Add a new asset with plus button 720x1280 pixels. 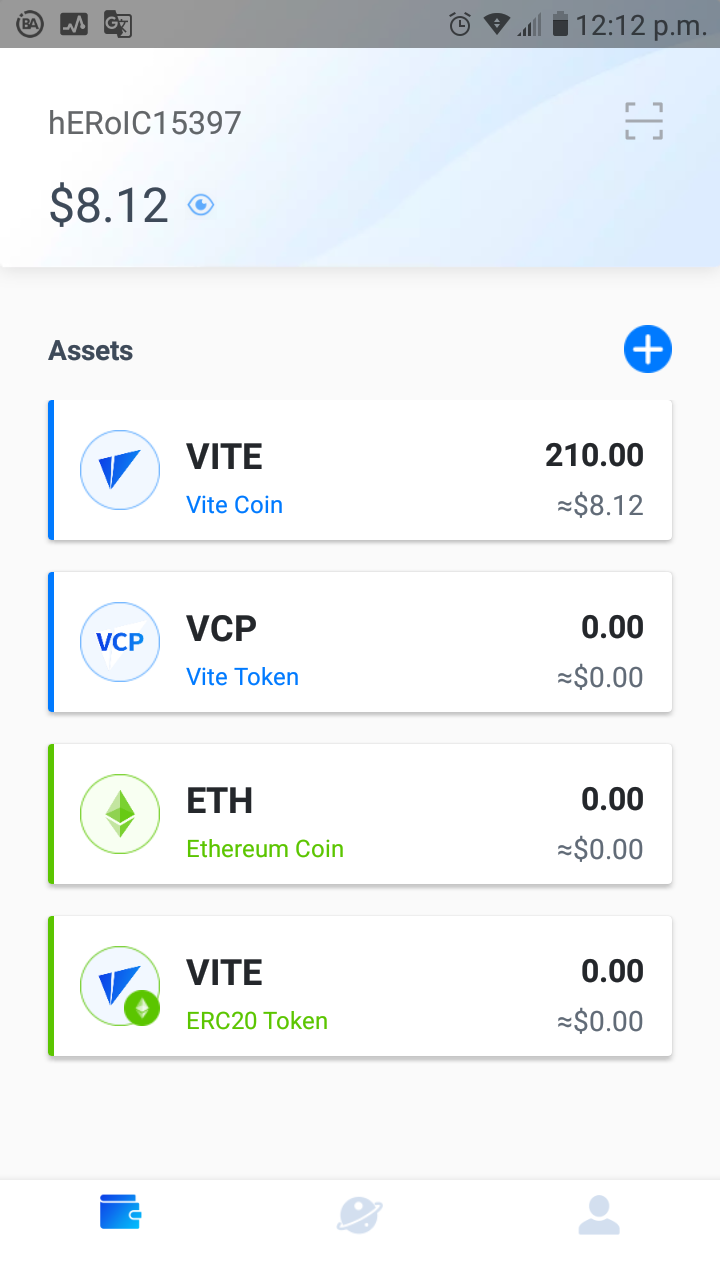(x=647, y=350)
